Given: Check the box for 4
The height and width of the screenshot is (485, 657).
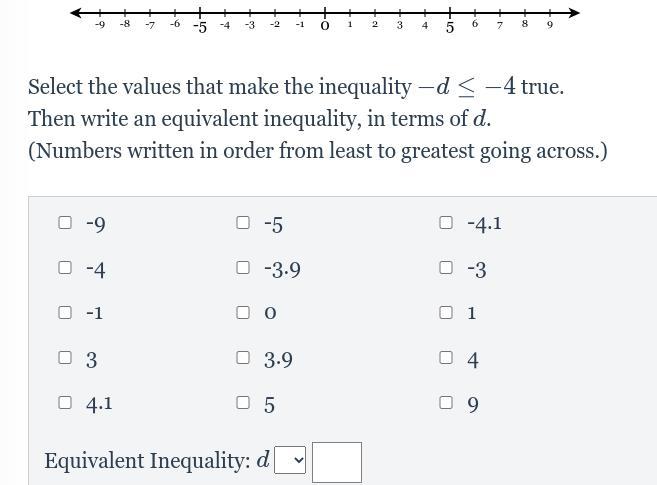Looking at the screenshot, I should pyautogui.click(x=446, y=357).
